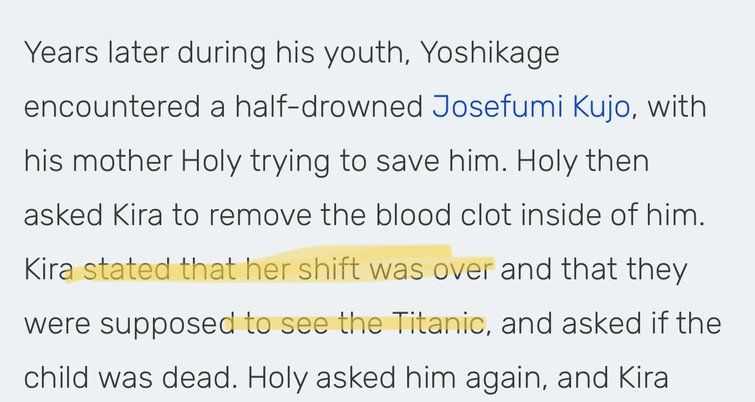
Task: Click the words 'blood clot'
Action: pos(456,215)
